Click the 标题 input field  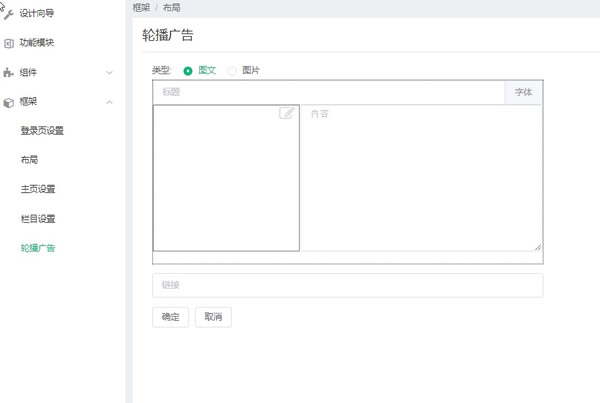tap(330, 92)
